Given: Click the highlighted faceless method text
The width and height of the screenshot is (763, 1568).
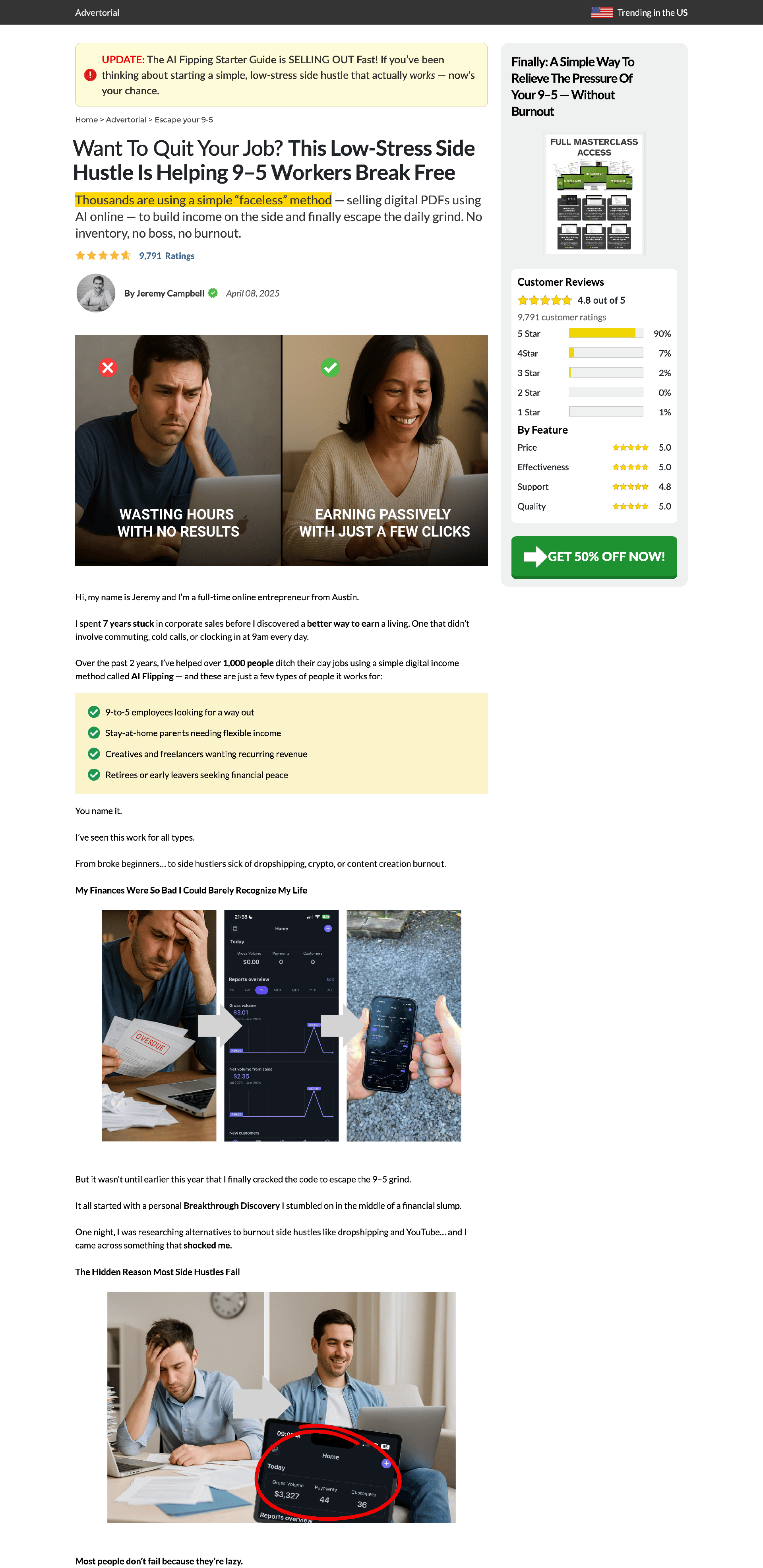Looking at the screenshot, I should pyautogui.click(x=203, y=200).
